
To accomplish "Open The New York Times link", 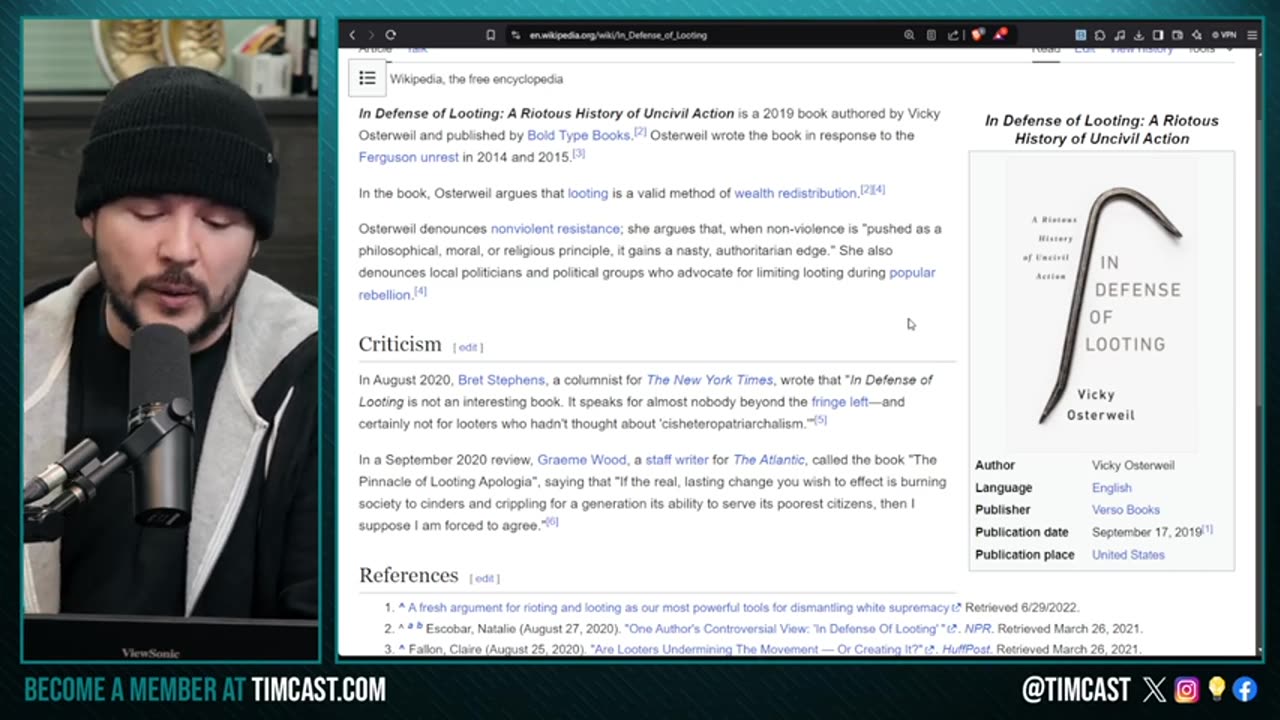I will [x=710, y=380].
